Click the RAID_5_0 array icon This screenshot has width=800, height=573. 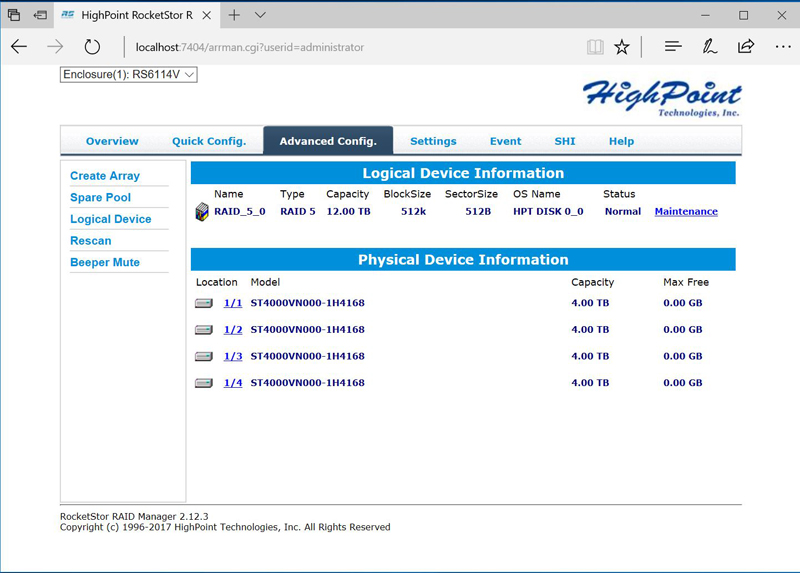(x=202, y=212)
